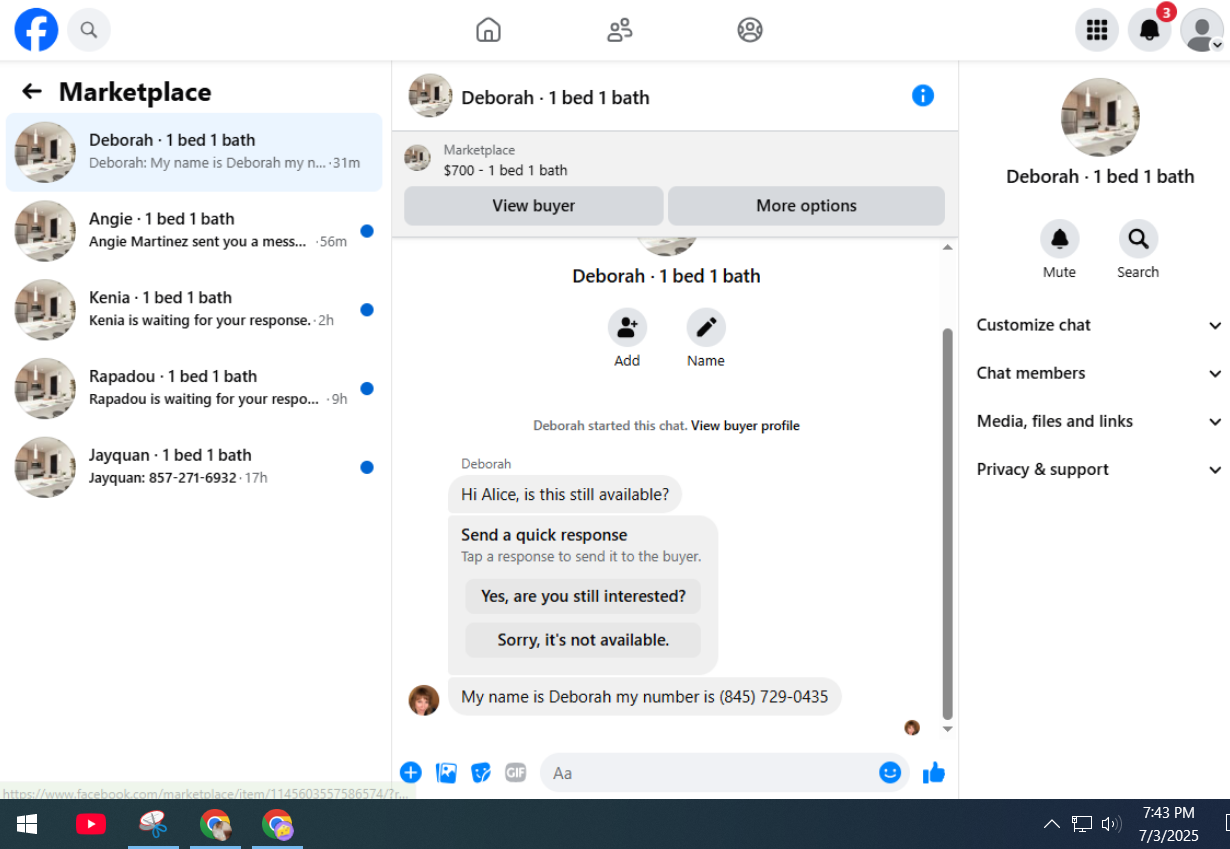Click the Marketplace listing thumbnail at $700
This screenshot has width=1230, height=849.
(x=417, y=158)
